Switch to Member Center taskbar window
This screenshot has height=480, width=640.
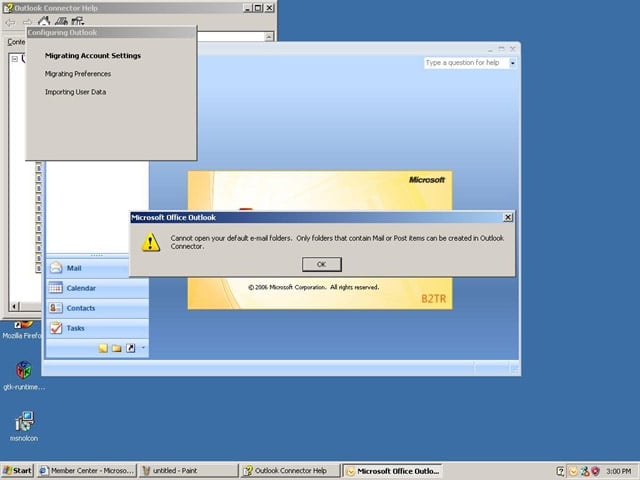tap(87, 471)
